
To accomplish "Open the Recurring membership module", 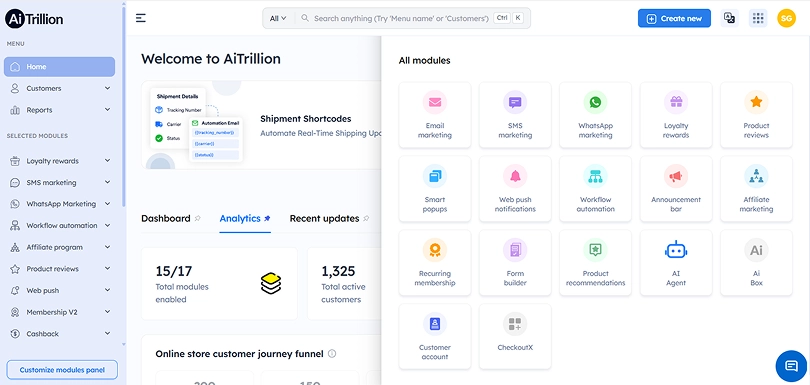I will pyautogui.click(x=434, y=263).
